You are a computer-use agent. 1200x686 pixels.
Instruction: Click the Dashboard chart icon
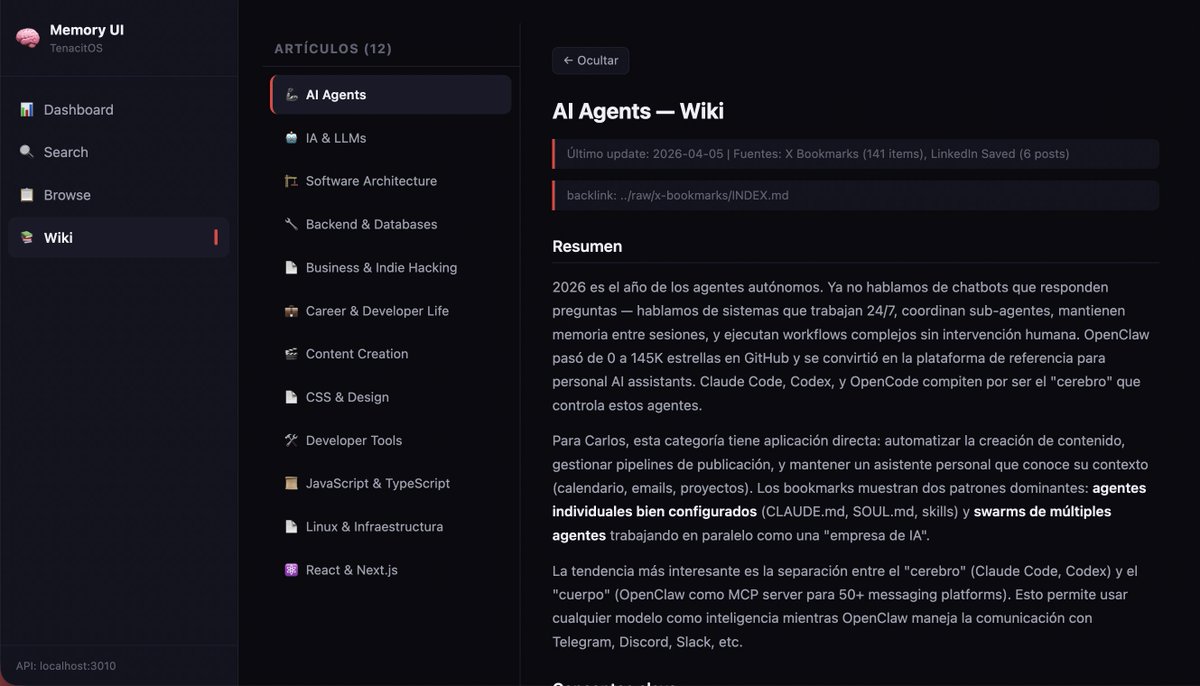tap(26, 110)
